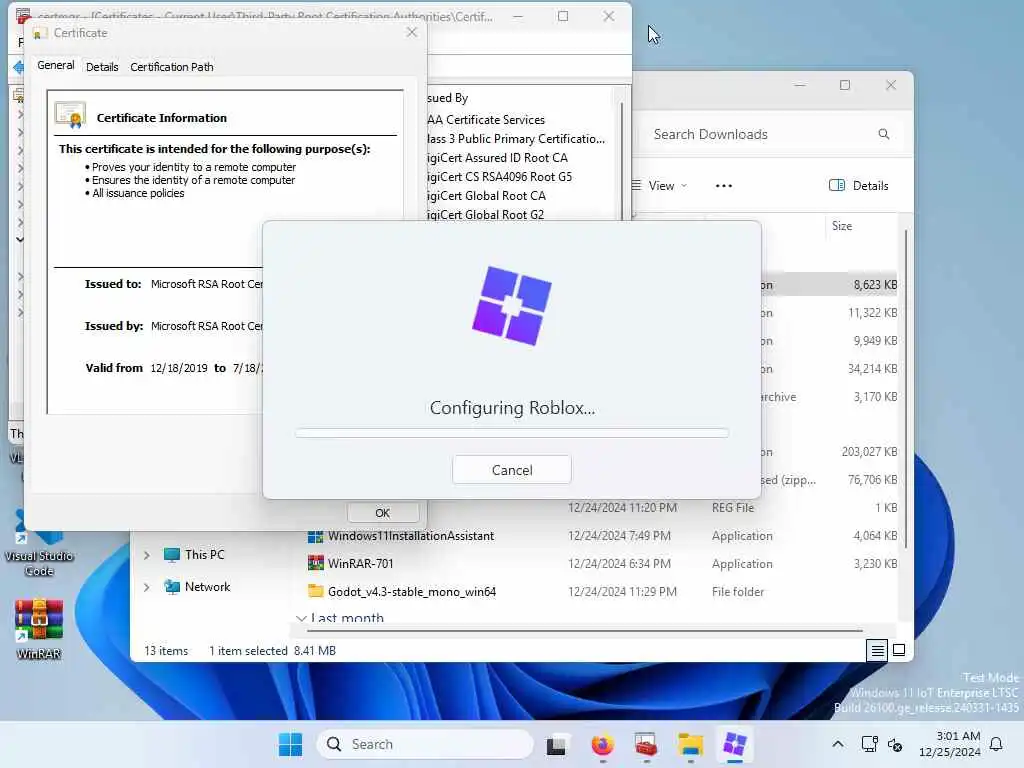Switch to details list view layout
Screen dimensions: 1024x768
877,650
